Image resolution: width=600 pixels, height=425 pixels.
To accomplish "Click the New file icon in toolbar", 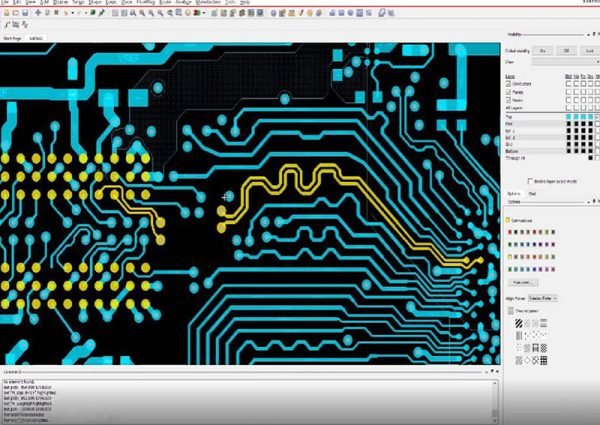I will tap(7, 13).
